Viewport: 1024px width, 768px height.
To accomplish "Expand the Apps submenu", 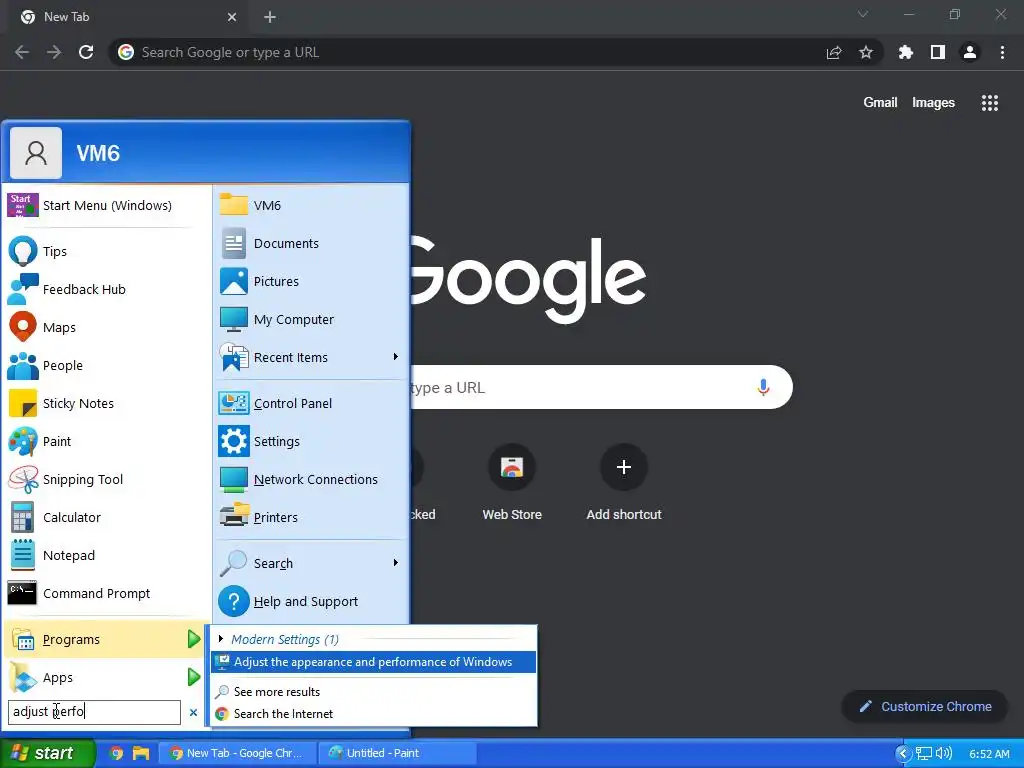I will [x=193, y=677].
